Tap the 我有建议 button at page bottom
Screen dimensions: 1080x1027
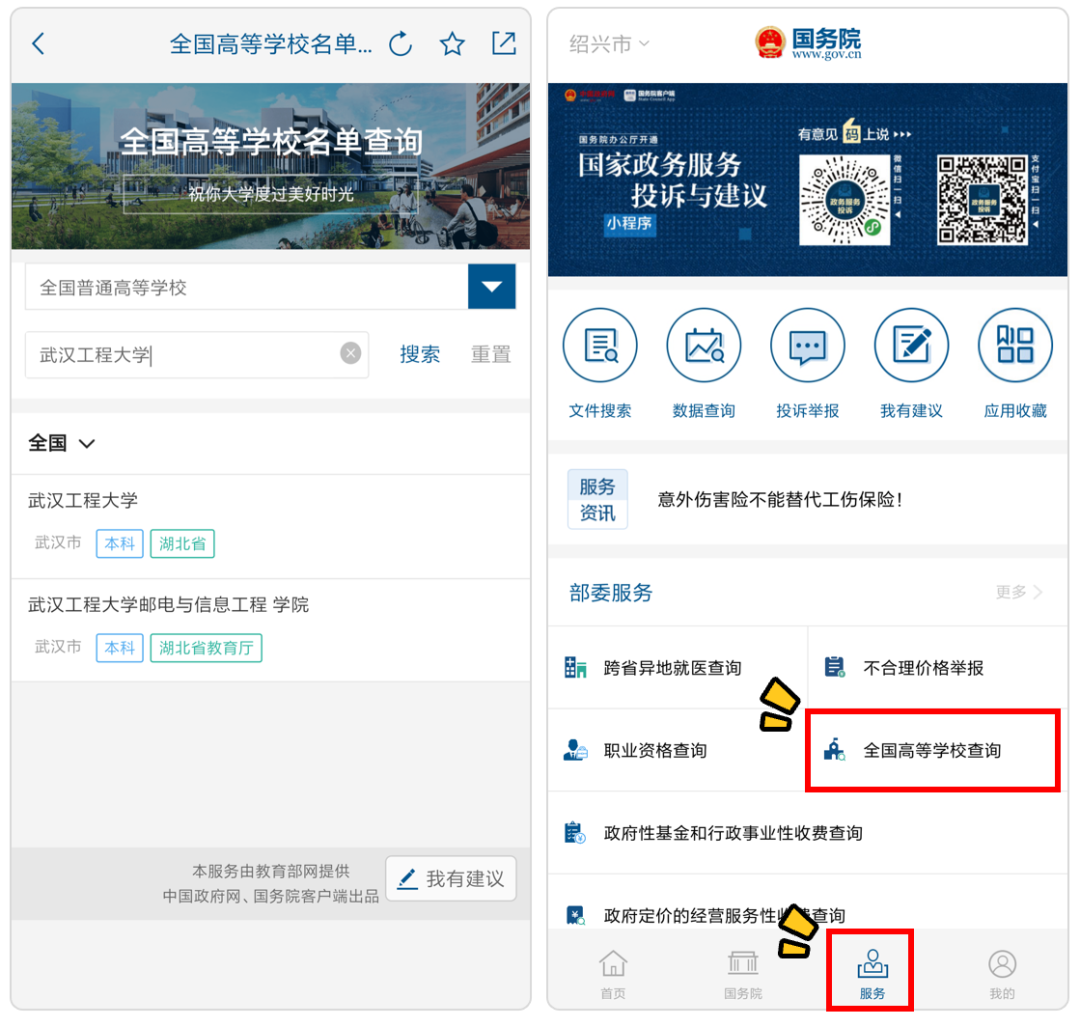(451, 878)
